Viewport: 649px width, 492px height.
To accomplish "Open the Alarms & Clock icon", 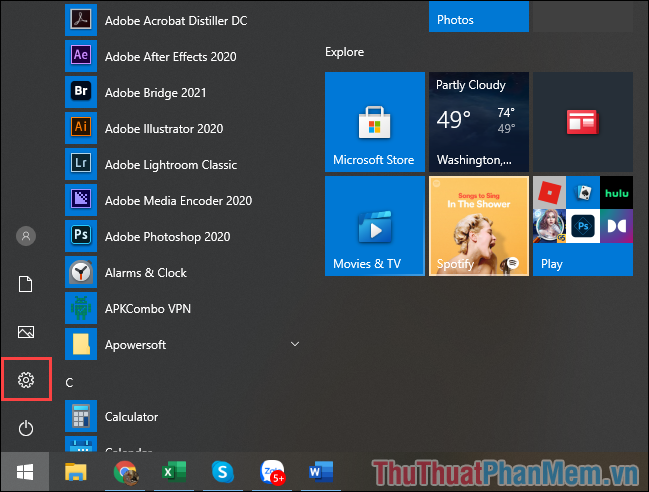I will click(81, 272).
